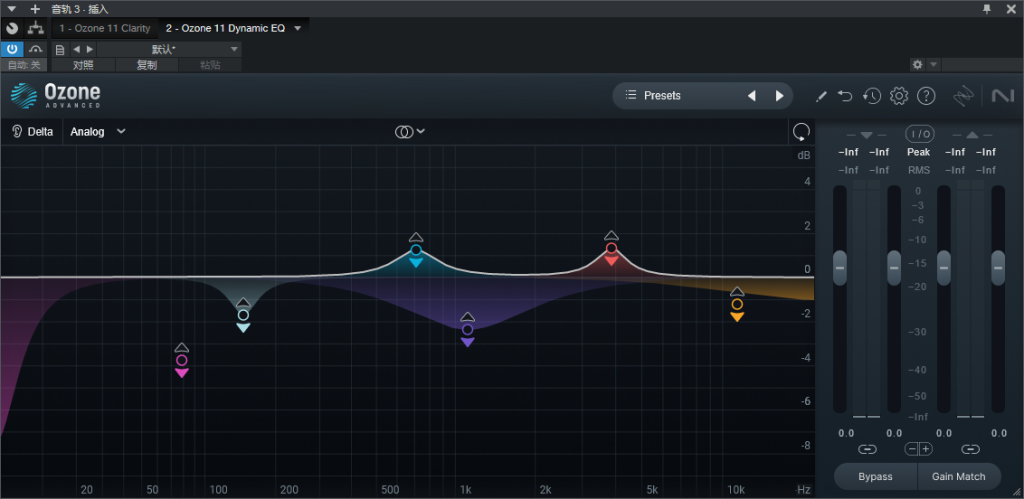Add an insert with the plus icon

pos(35,8)
